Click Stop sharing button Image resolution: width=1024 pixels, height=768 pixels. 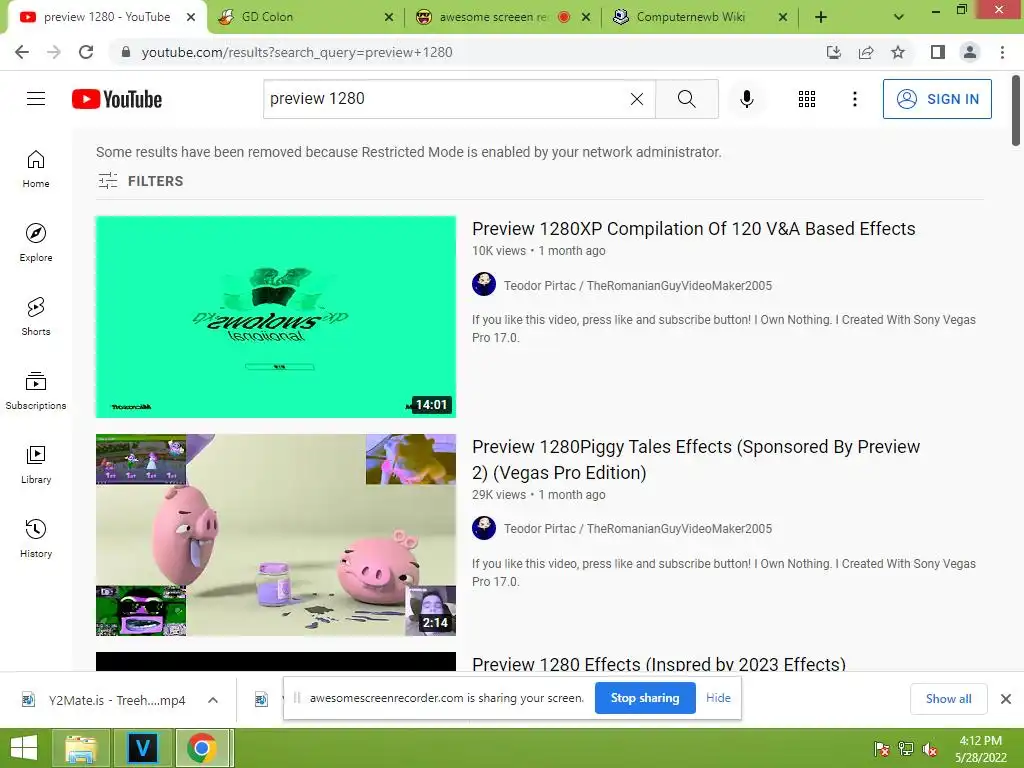tap(645, 697)
